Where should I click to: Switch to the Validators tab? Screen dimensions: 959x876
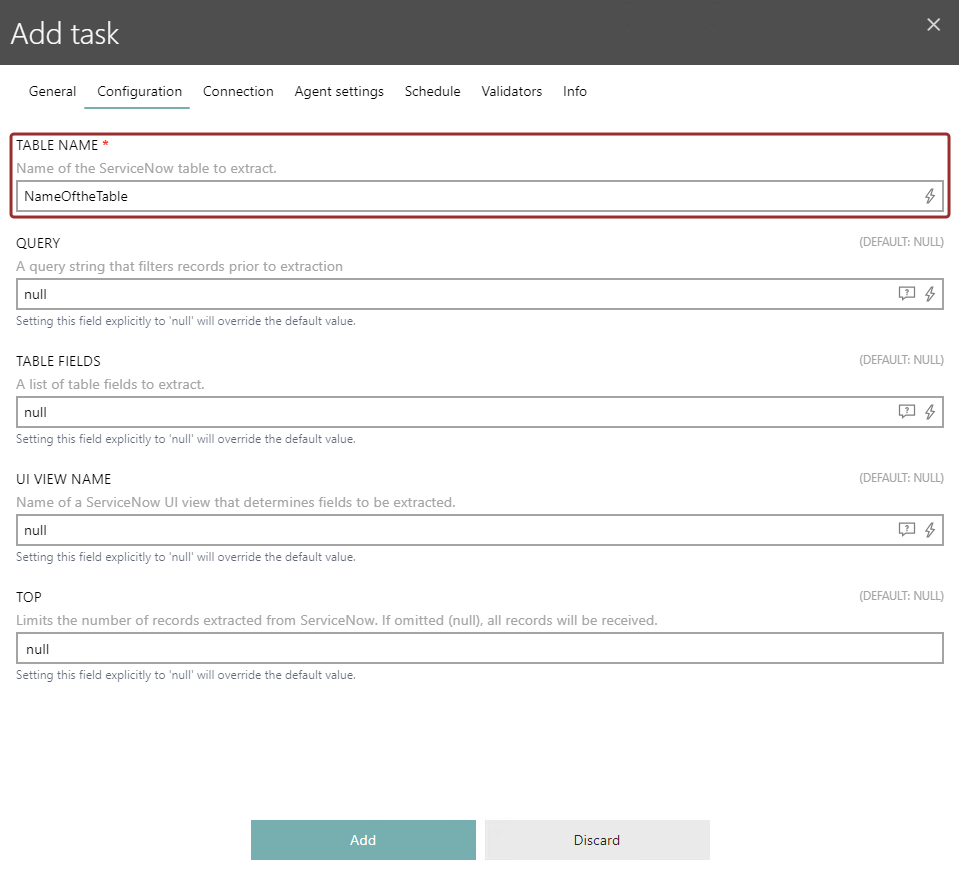pos(511,91)
